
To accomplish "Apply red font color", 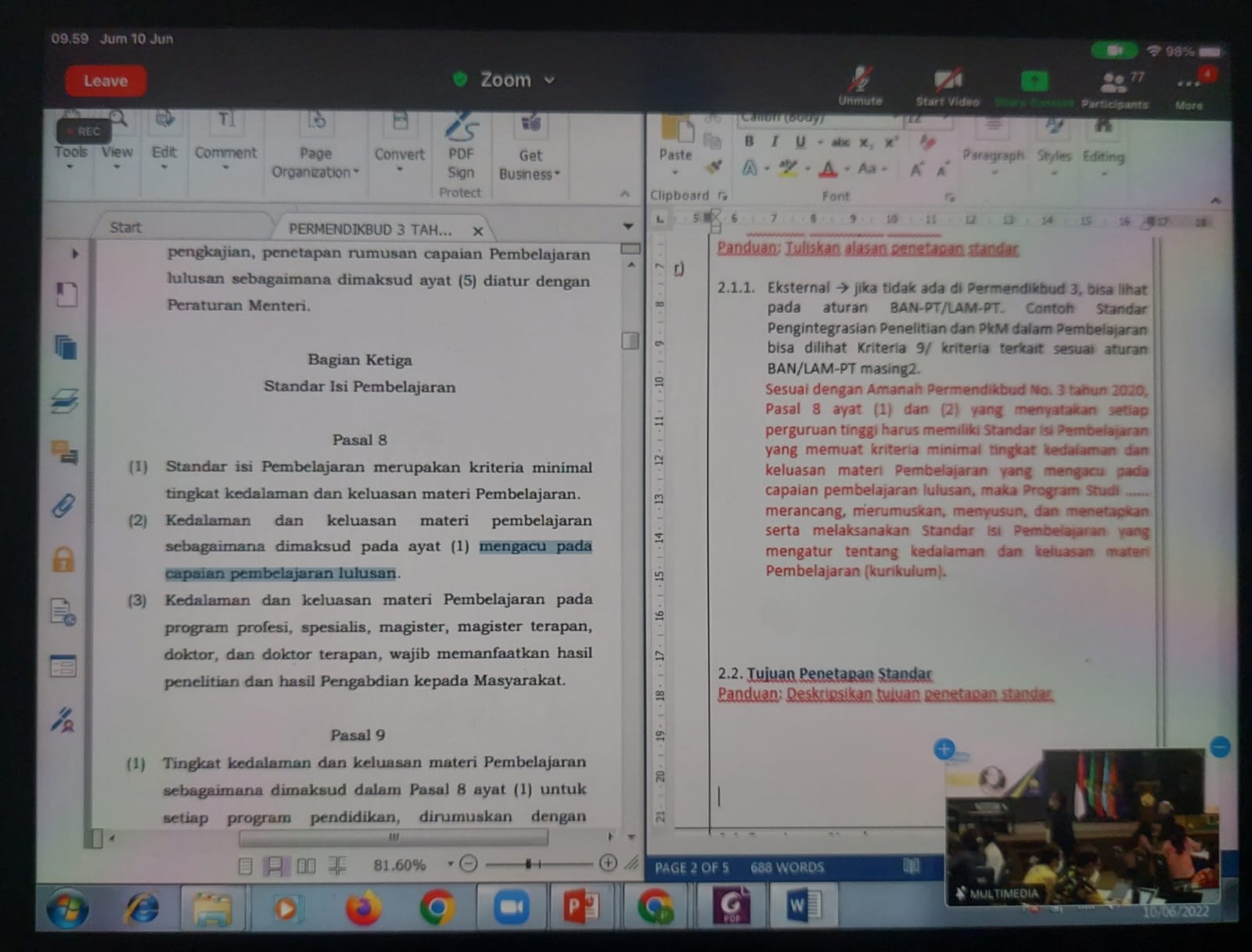I will 828,169.
